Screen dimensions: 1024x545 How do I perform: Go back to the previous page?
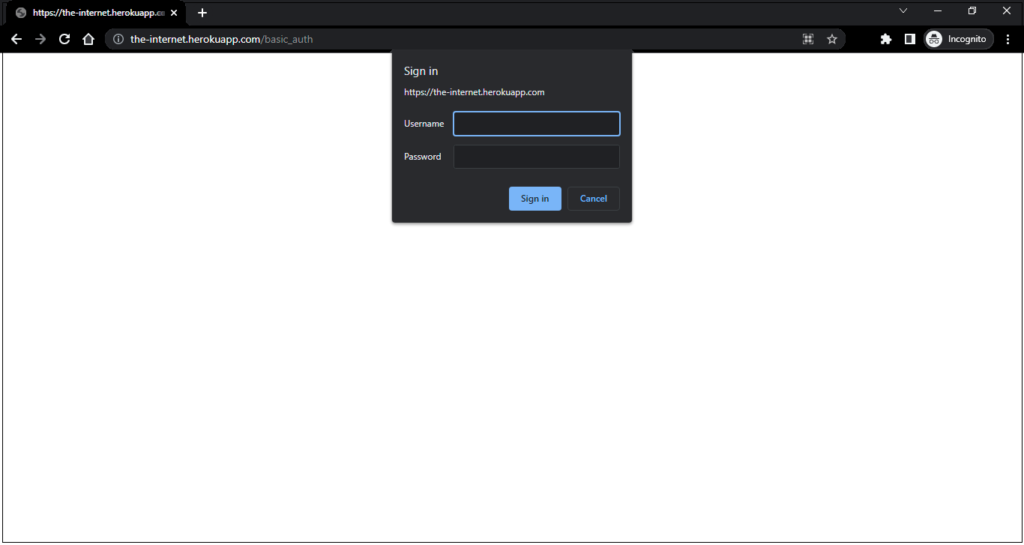[x=16, y=39]
